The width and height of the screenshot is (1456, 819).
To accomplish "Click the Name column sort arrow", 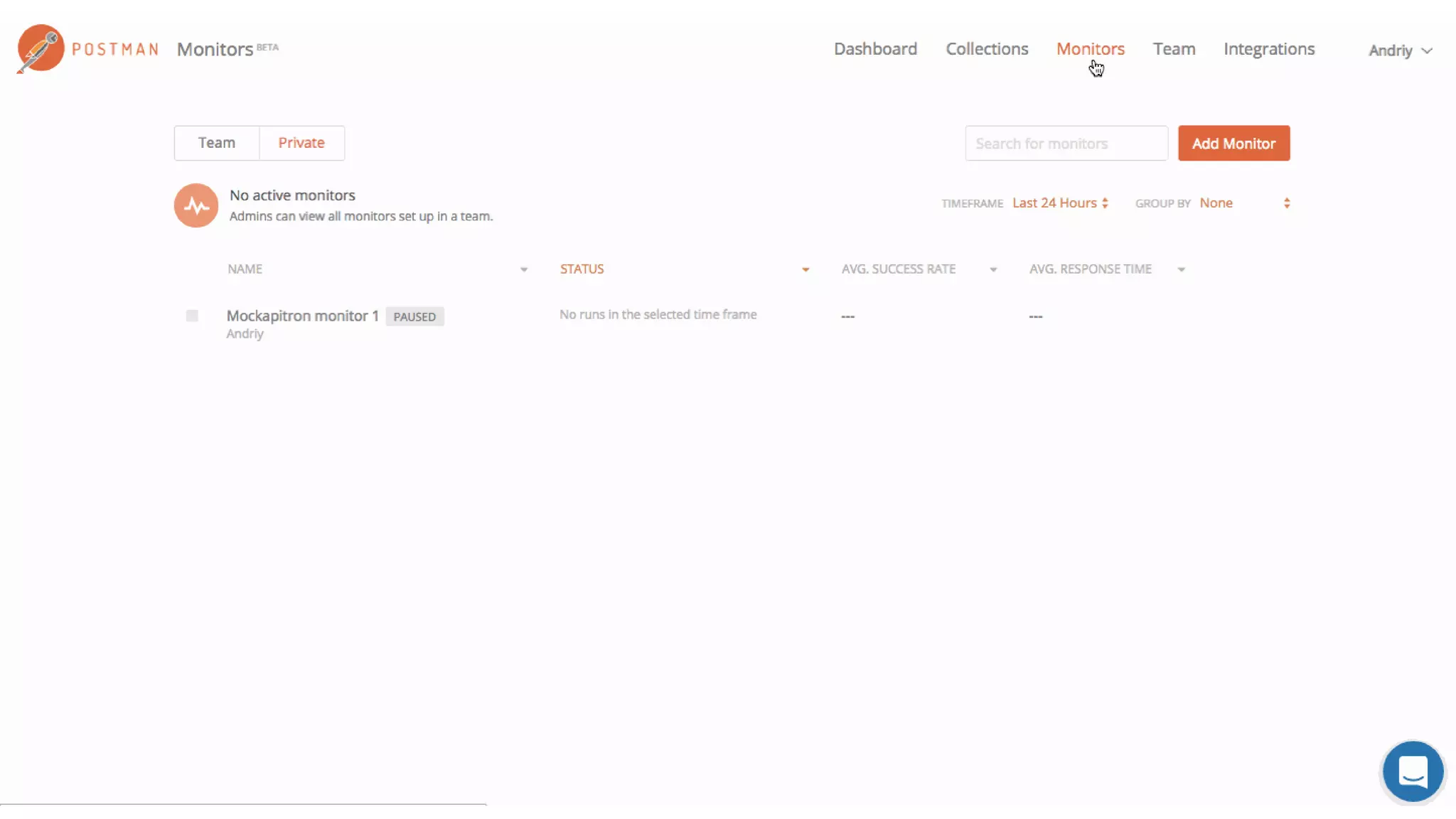I will coord(524,269).
